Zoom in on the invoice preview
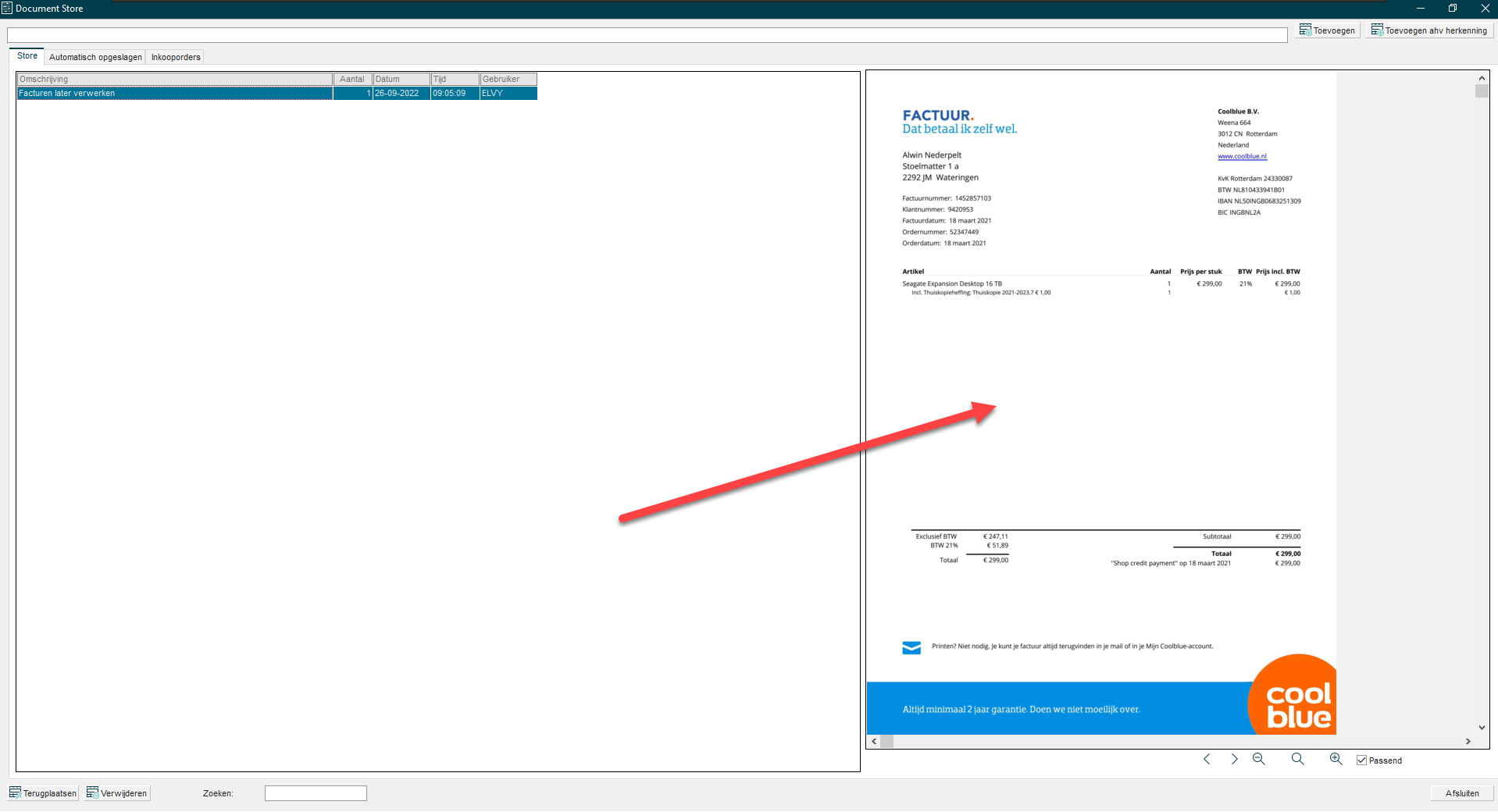 pos(1336,759)
